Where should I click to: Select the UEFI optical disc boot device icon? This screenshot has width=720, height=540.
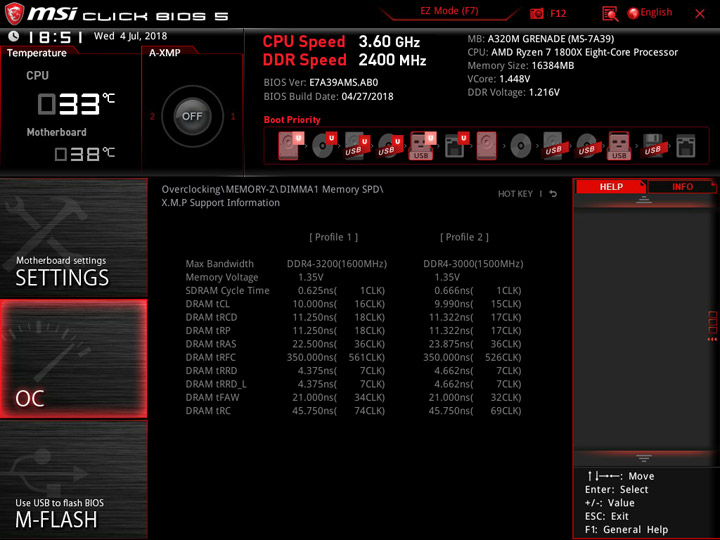[x=324, y=146]
